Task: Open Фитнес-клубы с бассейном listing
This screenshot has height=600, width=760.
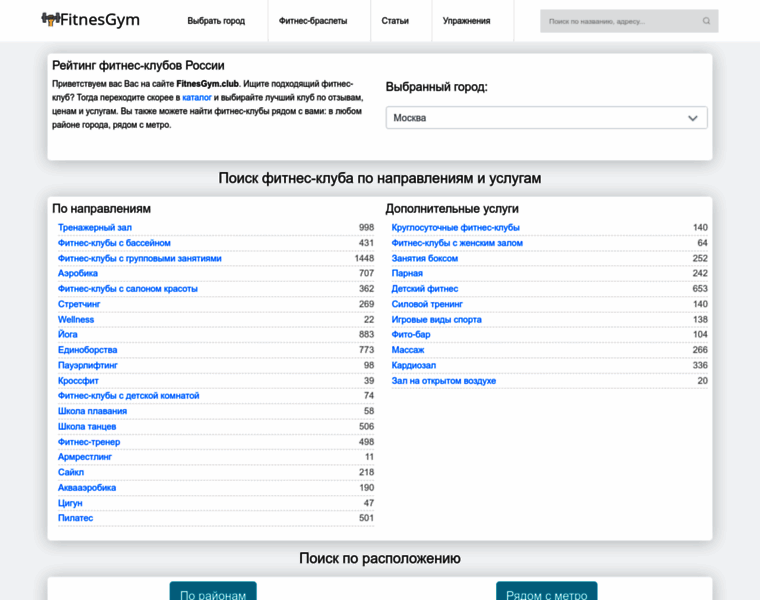Action: point(114,243)
